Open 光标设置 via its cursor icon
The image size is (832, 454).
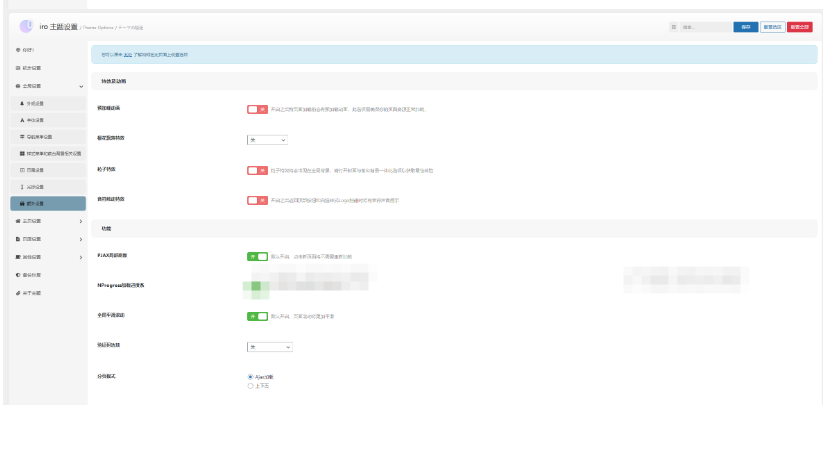click(23, 187)
